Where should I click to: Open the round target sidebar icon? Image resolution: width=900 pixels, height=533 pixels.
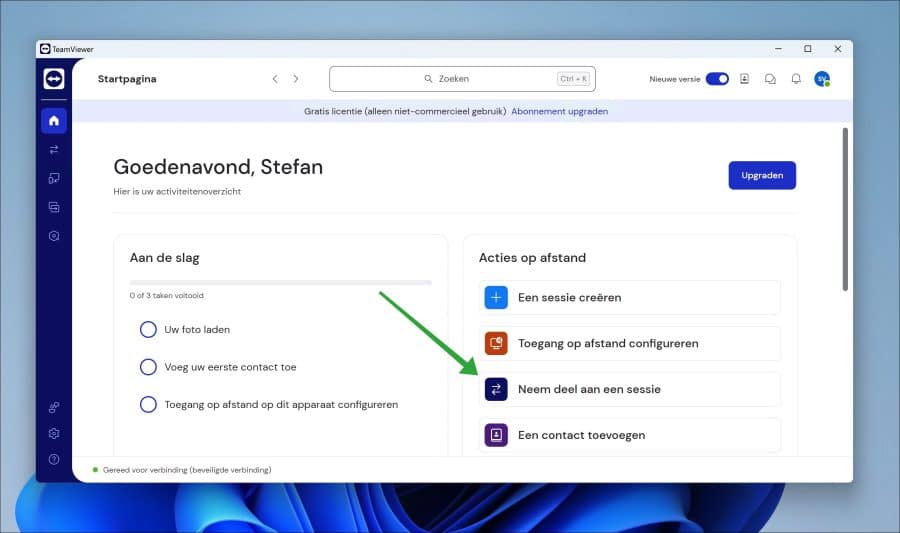click(54, 236)
